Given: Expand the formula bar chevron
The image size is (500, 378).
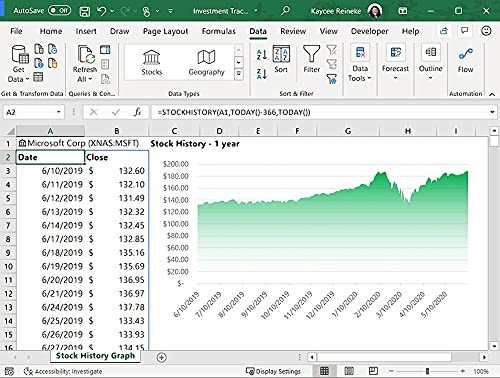Looking at the screenshot, I should click(492, 112).
